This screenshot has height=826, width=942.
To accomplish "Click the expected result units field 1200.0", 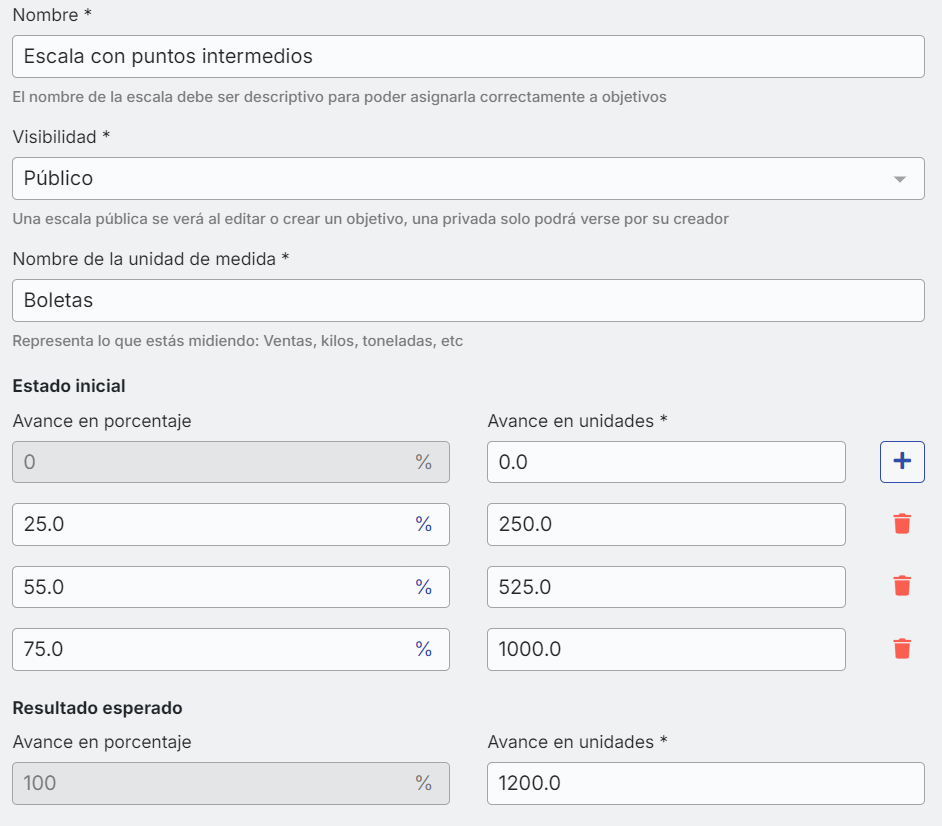I will (x=705, y=783).
